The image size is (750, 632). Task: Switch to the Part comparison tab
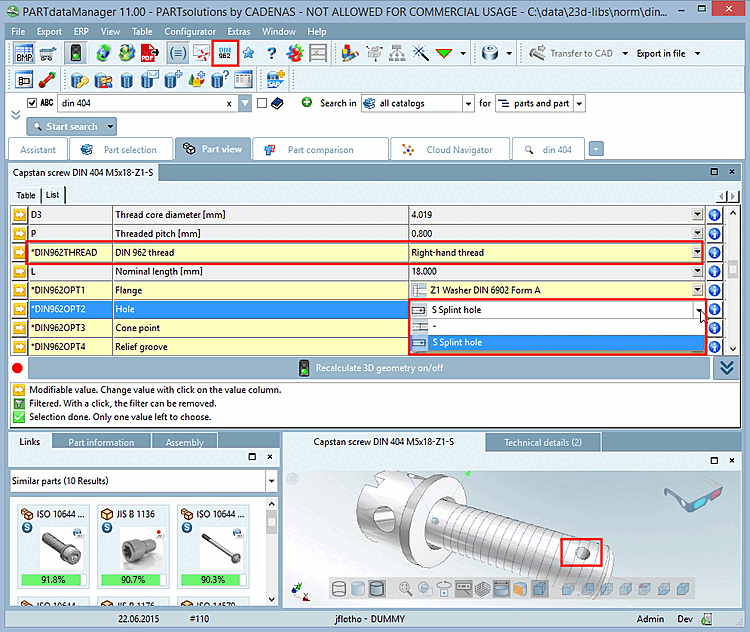coord(320,150)
